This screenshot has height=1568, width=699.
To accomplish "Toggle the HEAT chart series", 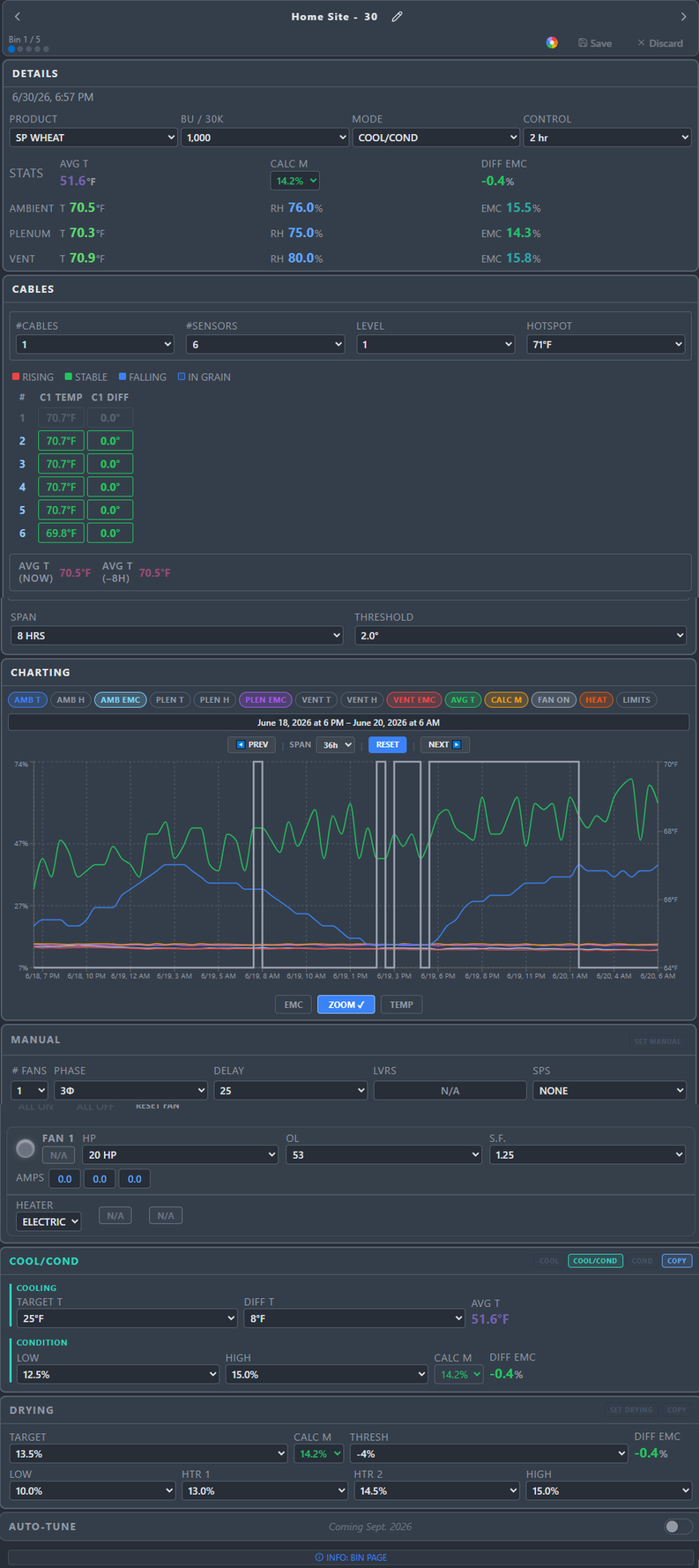I will click(596, 699).
